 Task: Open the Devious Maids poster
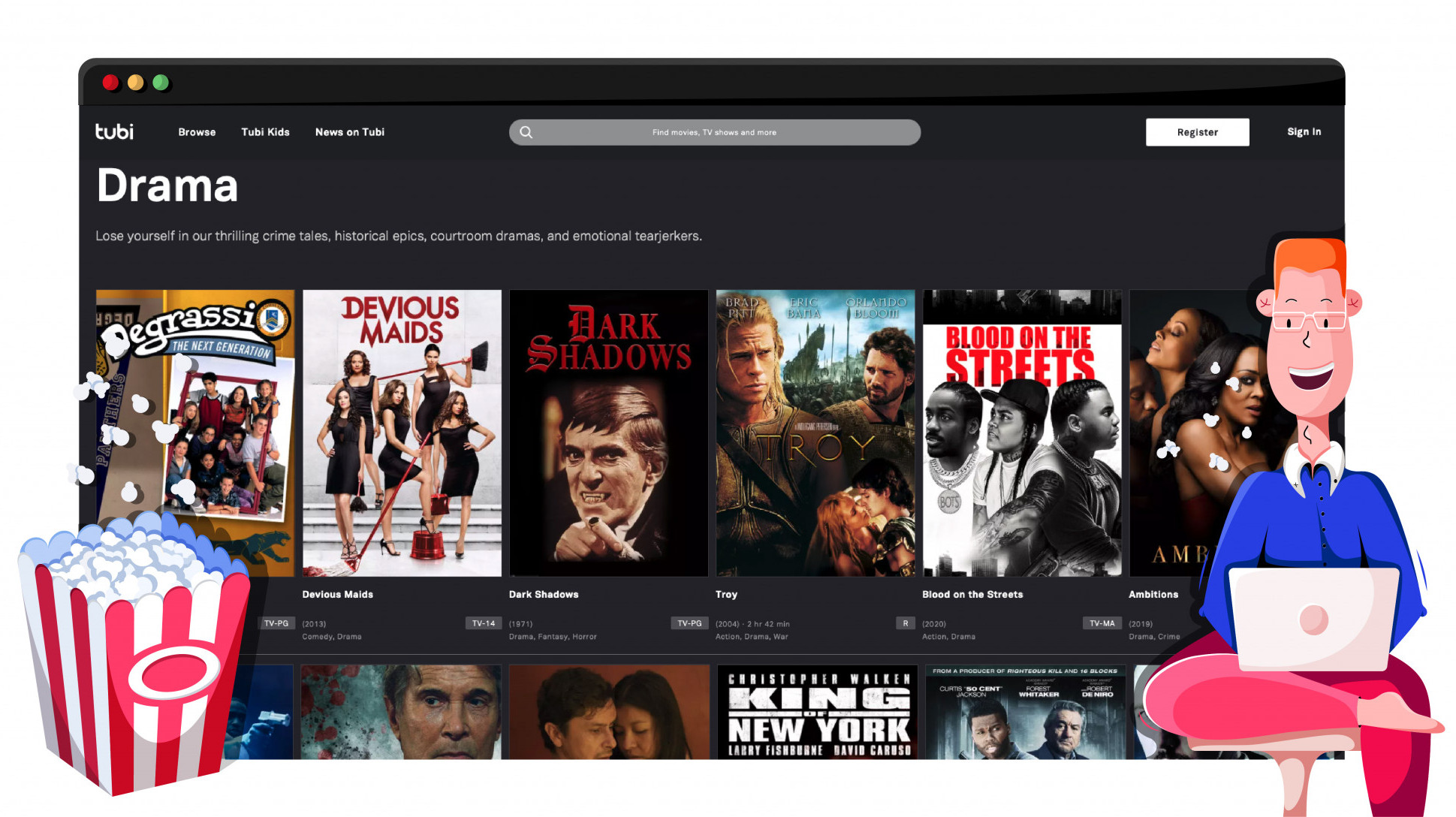point(402,433)
